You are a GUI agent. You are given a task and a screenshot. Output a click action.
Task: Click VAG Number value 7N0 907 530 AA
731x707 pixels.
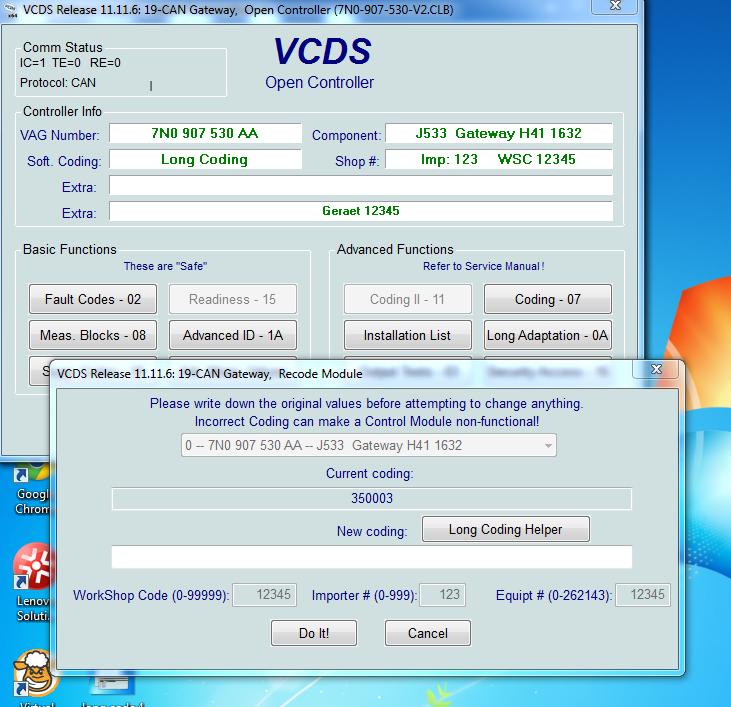click(x=205, y=133)
